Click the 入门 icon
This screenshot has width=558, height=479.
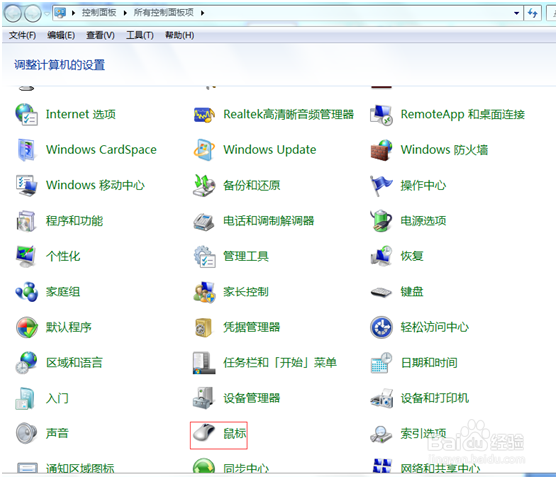(x=25, y=398)
